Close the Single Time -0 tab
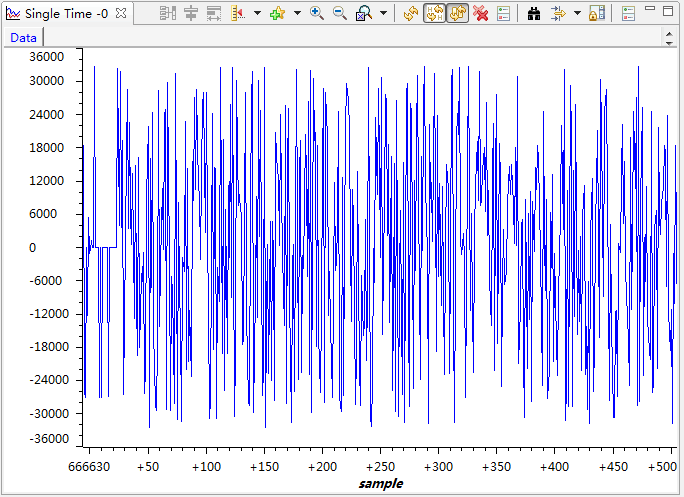This screenshot has width=684, height=497. coord(120,14)
